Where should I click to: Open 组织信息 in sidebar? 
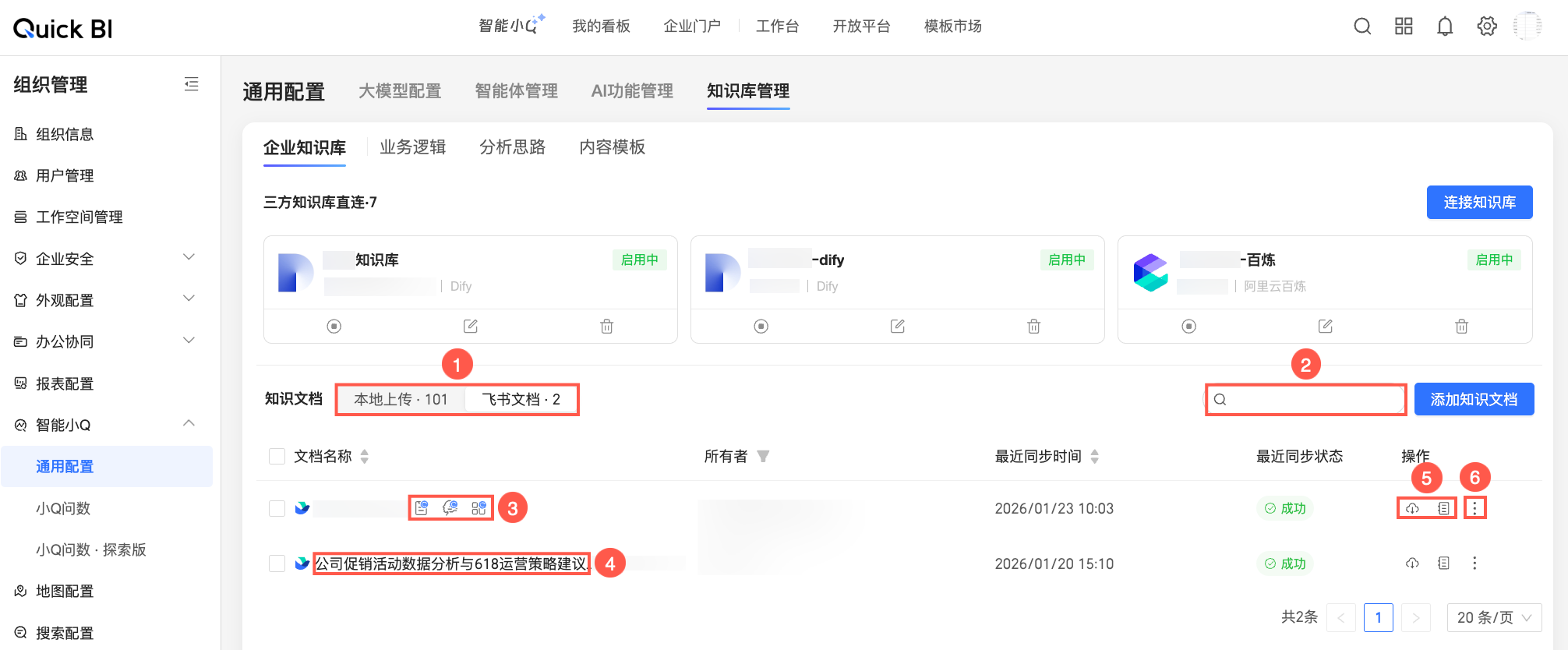[x=65, y=134]
